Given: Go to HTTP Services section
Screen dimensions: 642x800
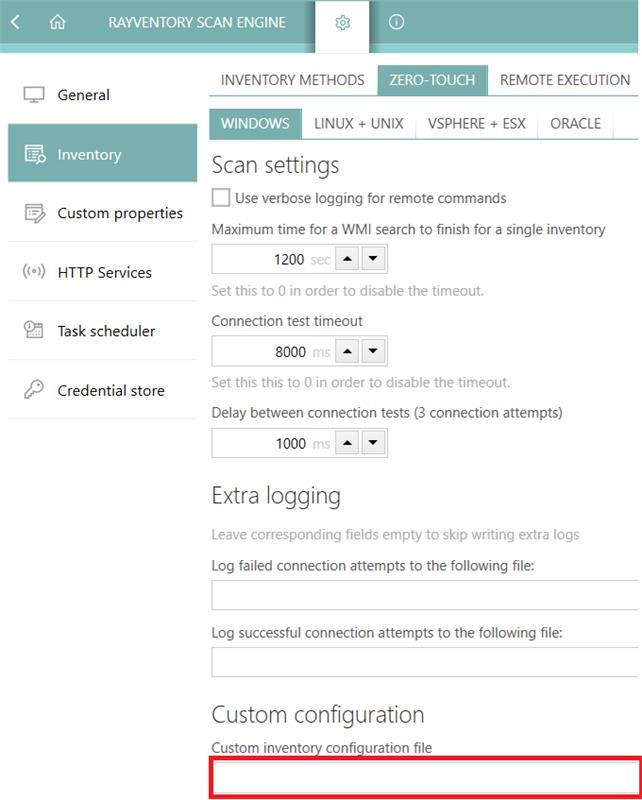Looking at the screenshot, I should tap(103, 272).
